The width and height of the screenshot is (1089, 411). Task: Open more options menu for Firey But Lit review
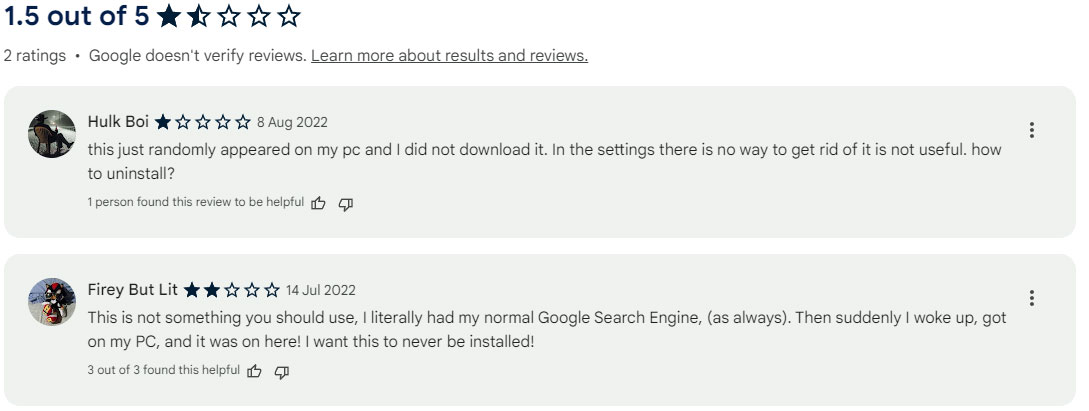[x=1031, y=298]
